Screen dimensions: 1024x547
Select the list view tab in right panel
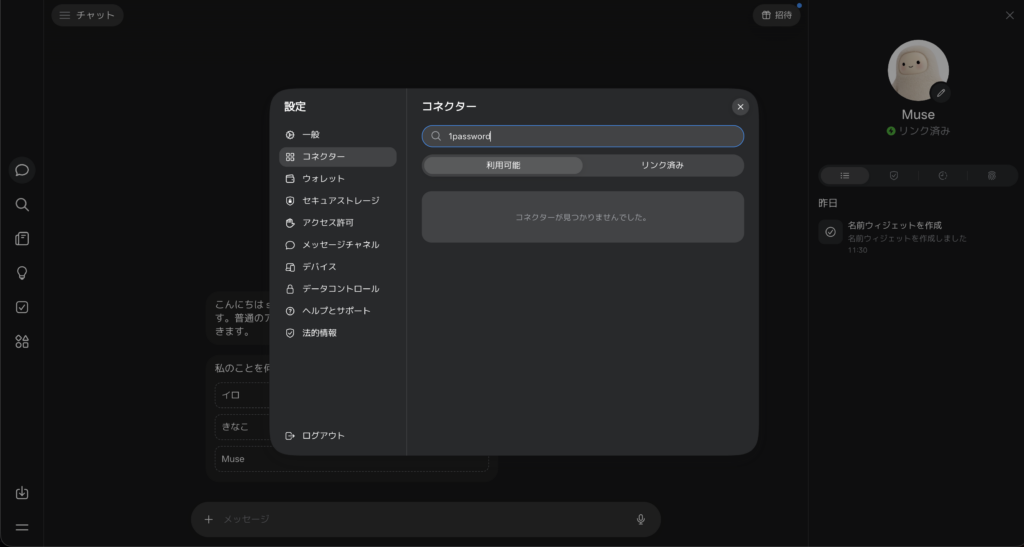pyautogui.click(x=844, y=176)
